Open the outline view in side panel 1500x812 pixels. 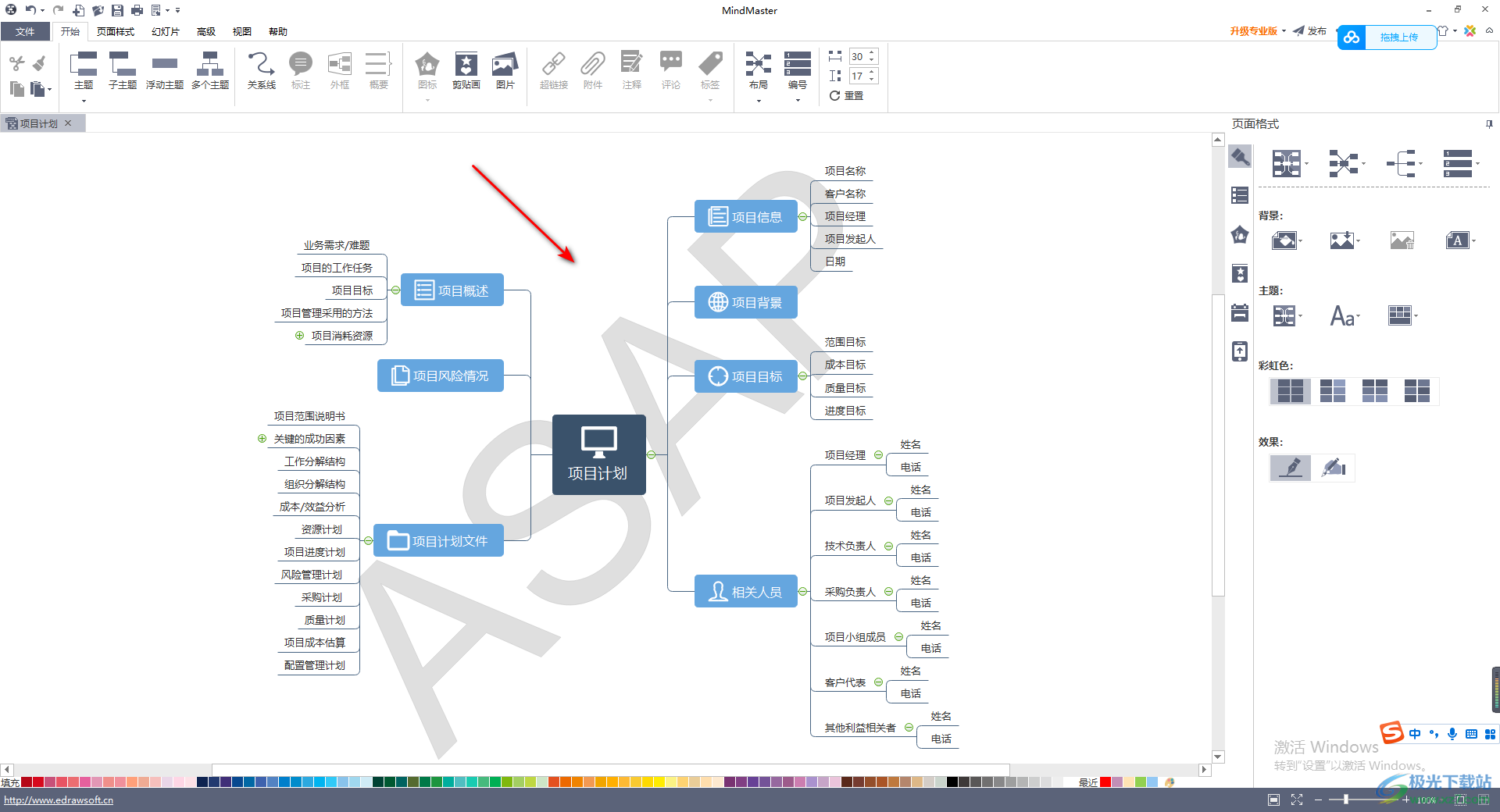click(1240, 195)
